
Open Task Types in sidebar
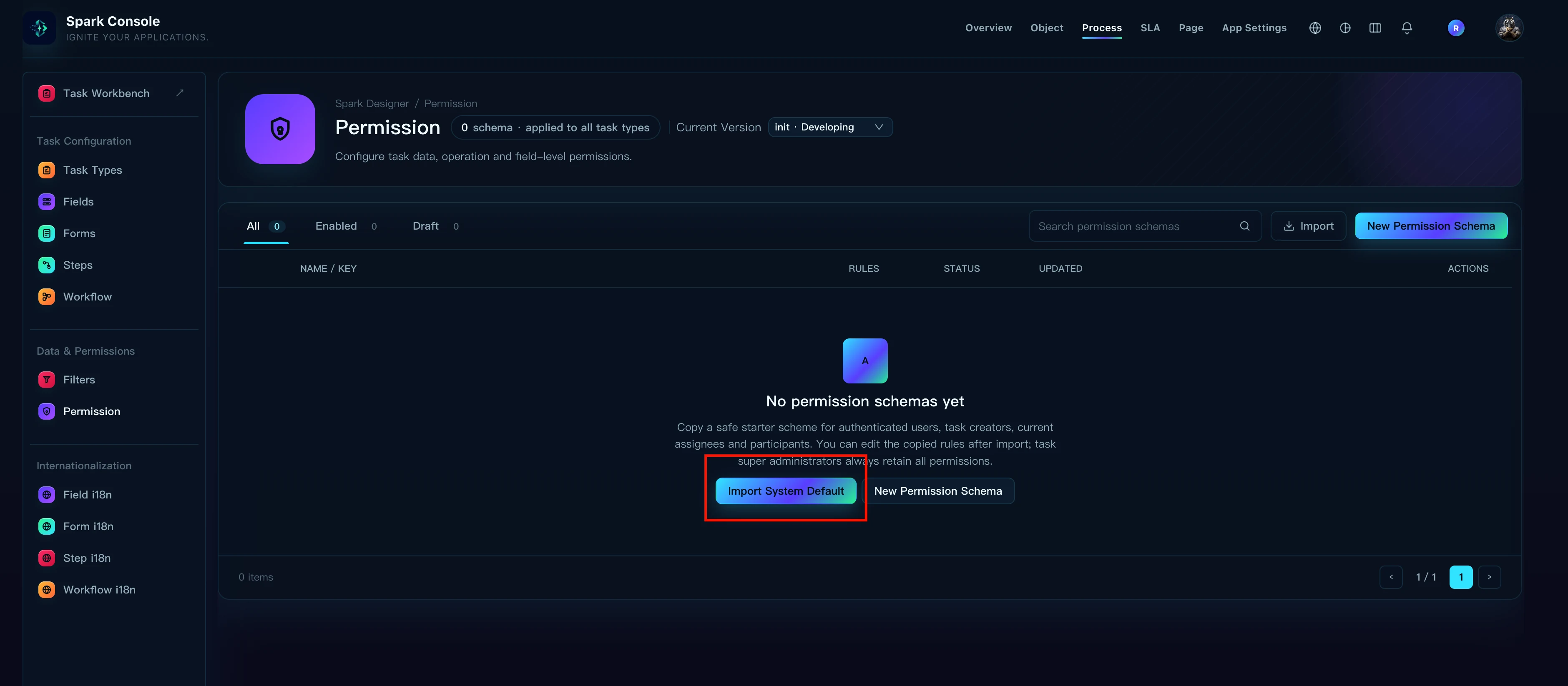[x=113, y=170]
